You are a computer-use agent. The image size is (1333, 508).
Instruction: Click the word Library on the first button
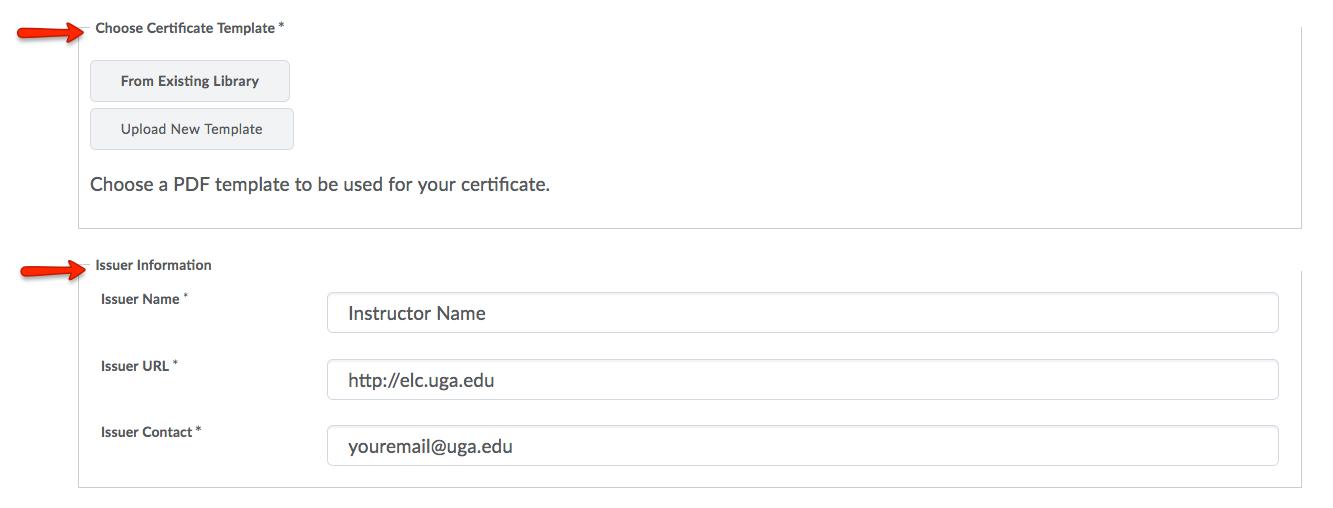coord(236,81)
